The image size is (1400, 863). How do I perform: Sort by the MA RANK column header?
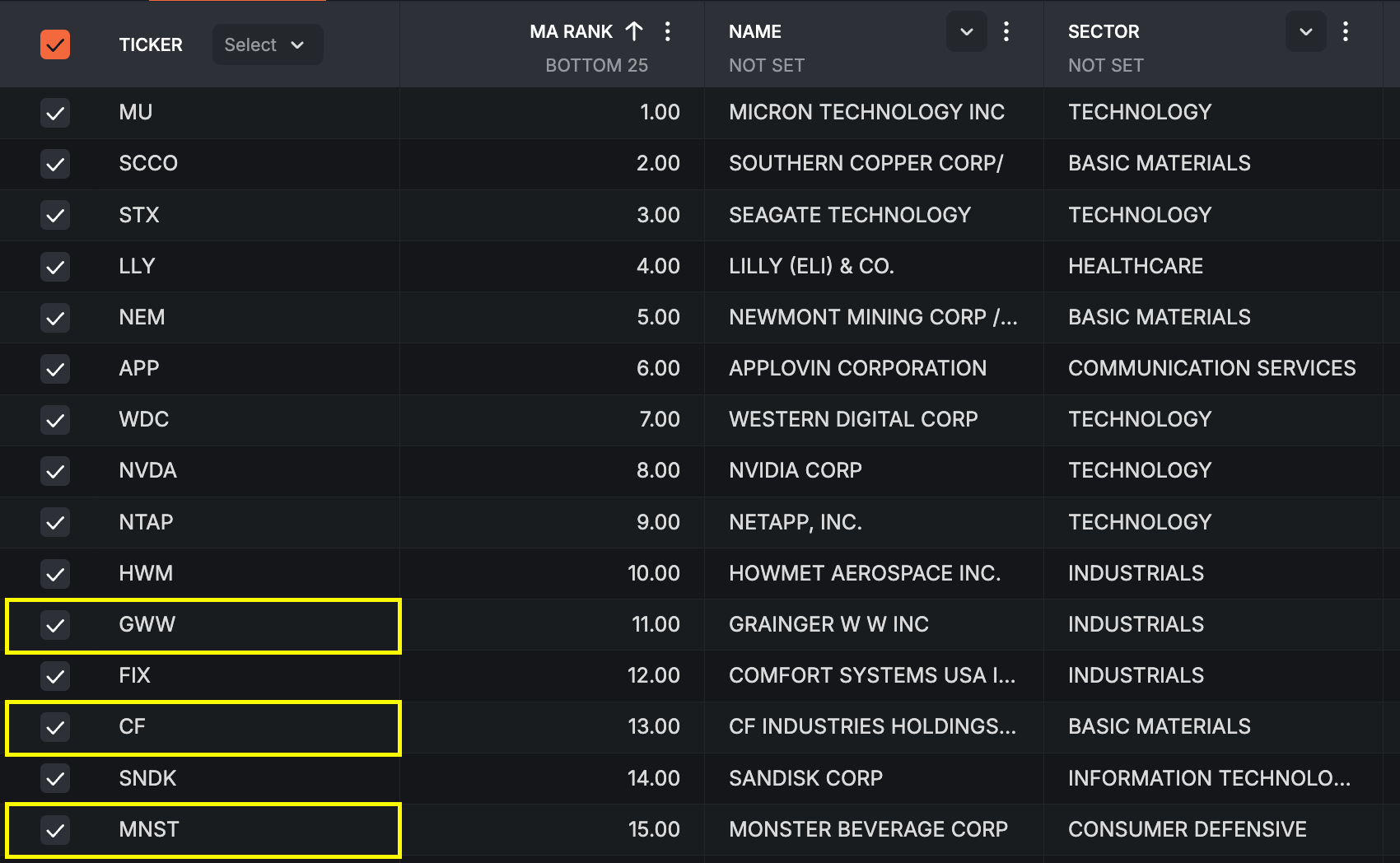[x=572, y=31]
